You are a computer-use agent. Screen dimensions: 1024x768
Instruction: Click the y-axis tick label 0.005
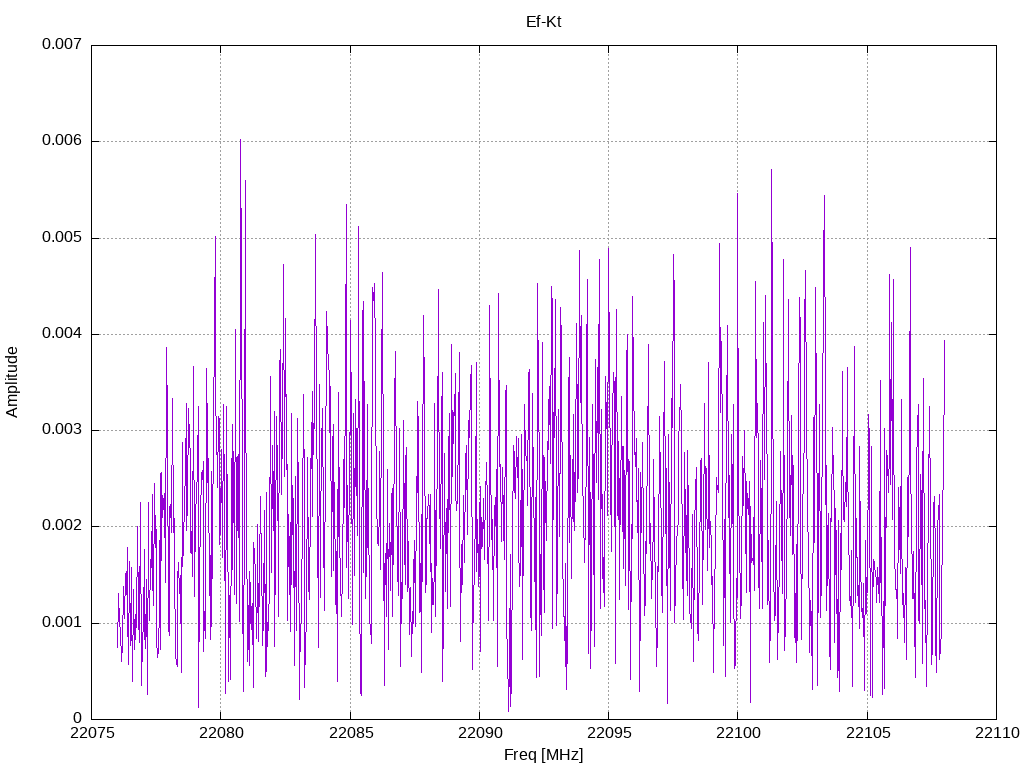point(62,237)
